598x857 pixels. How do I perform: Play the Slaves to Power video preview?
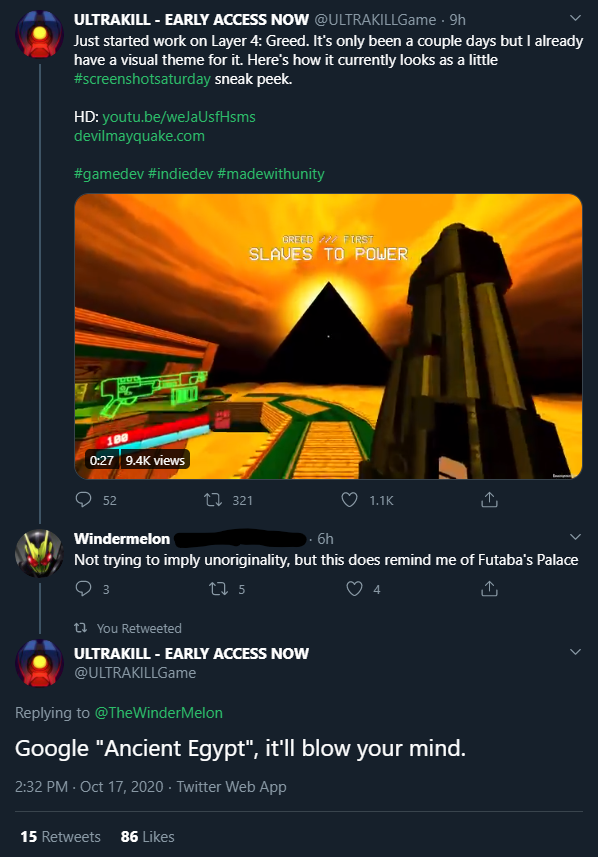tap(328, 337)
